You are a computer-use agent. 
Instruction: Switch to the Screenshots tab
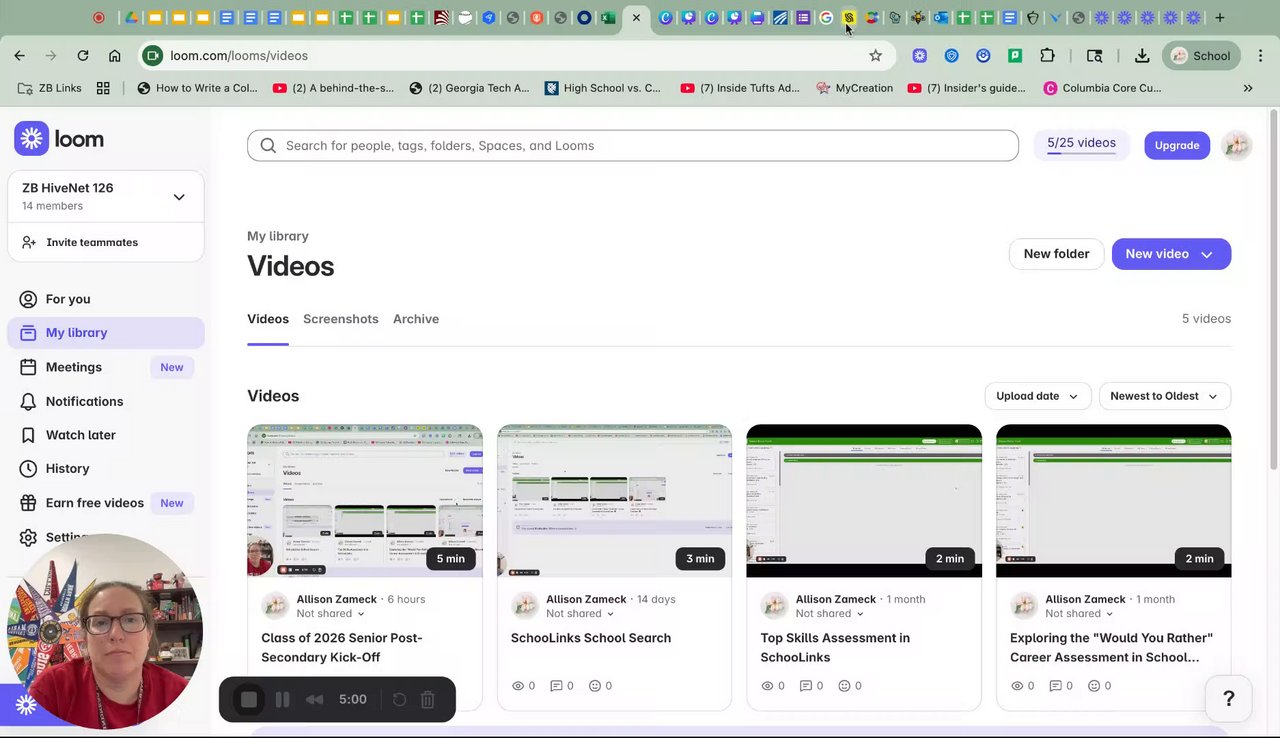point(341,319)
